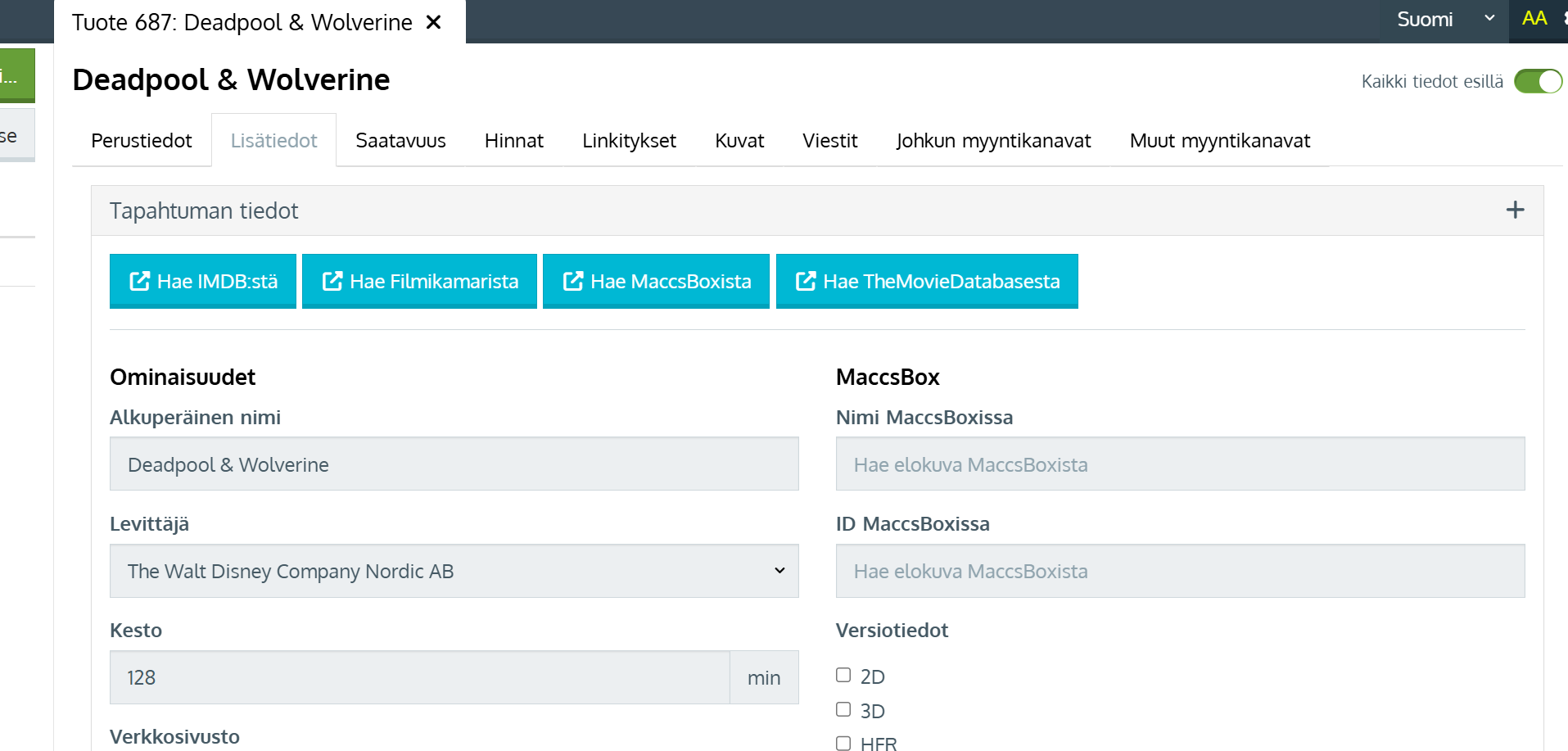The image size is (1568, 751).
Task: Open the Suomi language dropdown
Action: (x=1444, y=20)
